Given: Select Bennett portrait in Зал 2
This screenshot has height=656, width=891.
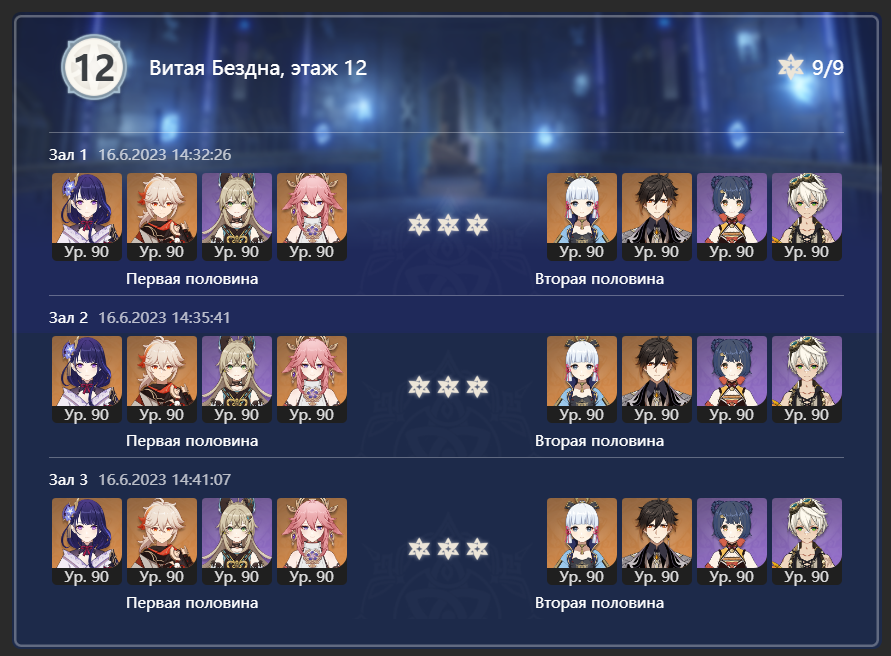Looking at the screenshot, I should [x=807, y=380].
